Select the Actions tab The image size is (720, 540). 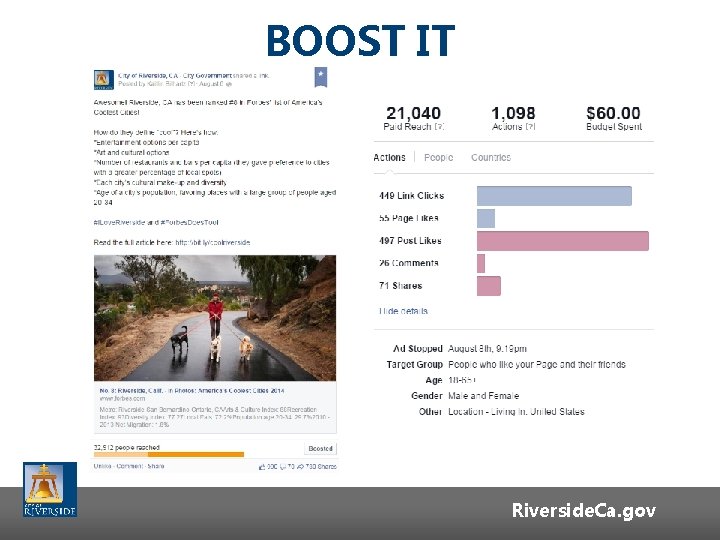tap(389, 158)
